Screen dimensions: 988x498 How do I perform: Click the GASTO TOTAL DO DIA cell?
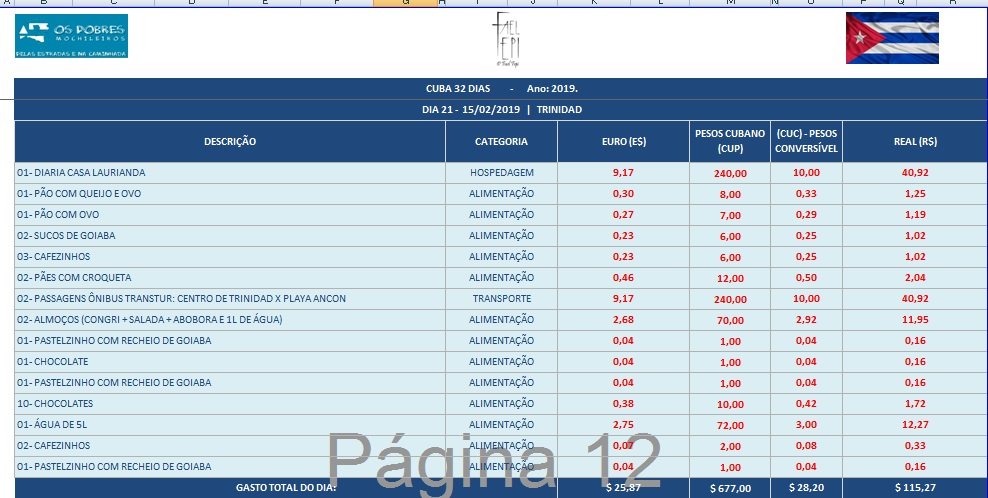pos(286,488)
